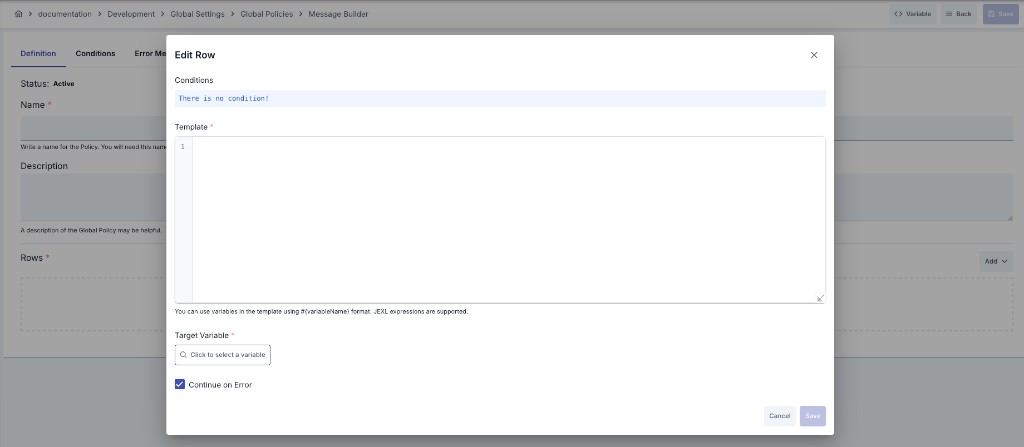Click Save in the Edit Row dialog
1024x447 pixels.
click(x=812, y=416)
